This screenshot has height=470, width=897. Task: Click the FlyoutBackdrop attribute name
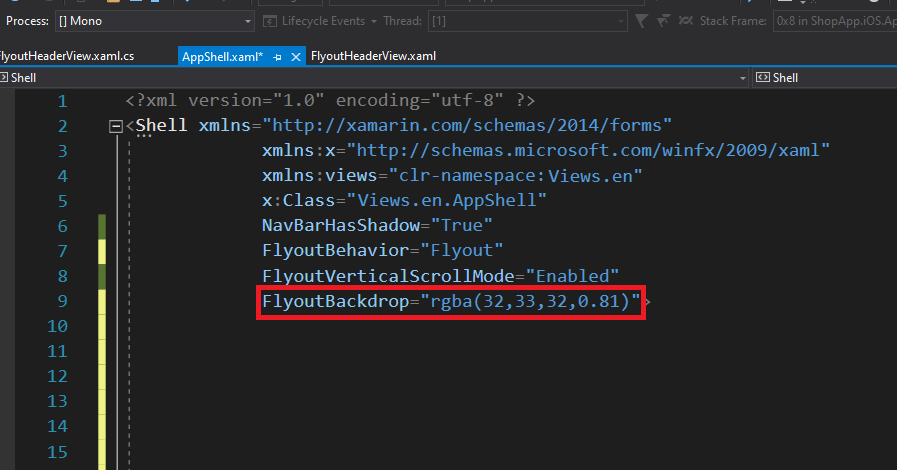point(335,301)
